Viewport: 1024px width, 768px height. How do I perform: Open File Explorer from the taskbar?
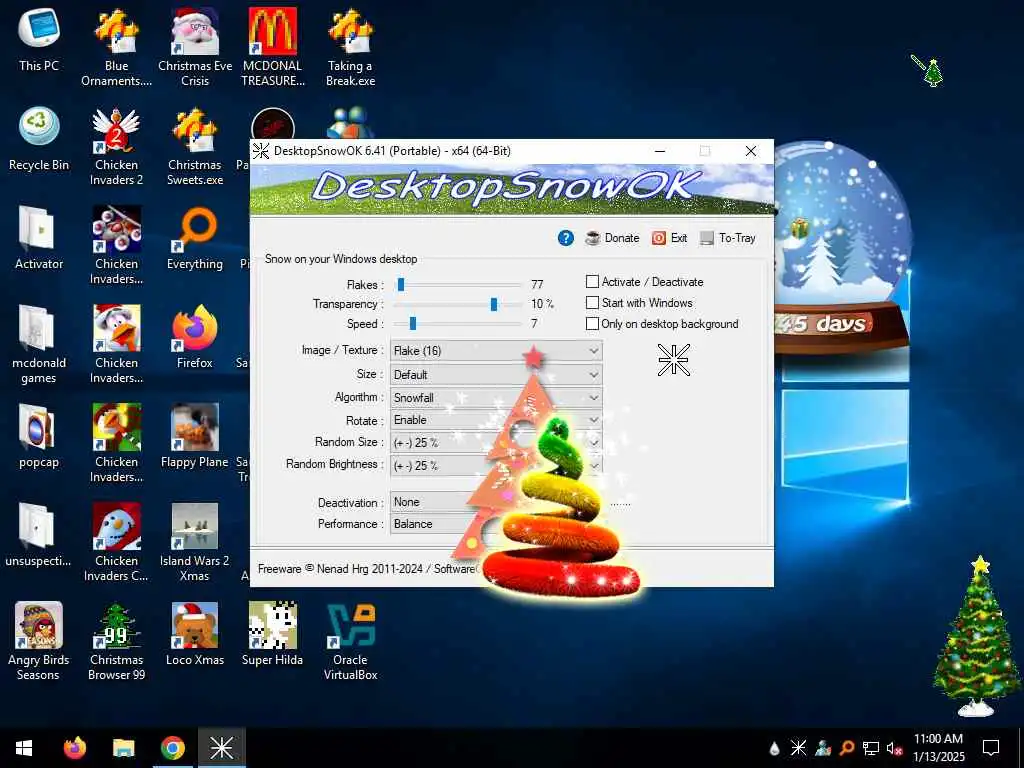123,748
